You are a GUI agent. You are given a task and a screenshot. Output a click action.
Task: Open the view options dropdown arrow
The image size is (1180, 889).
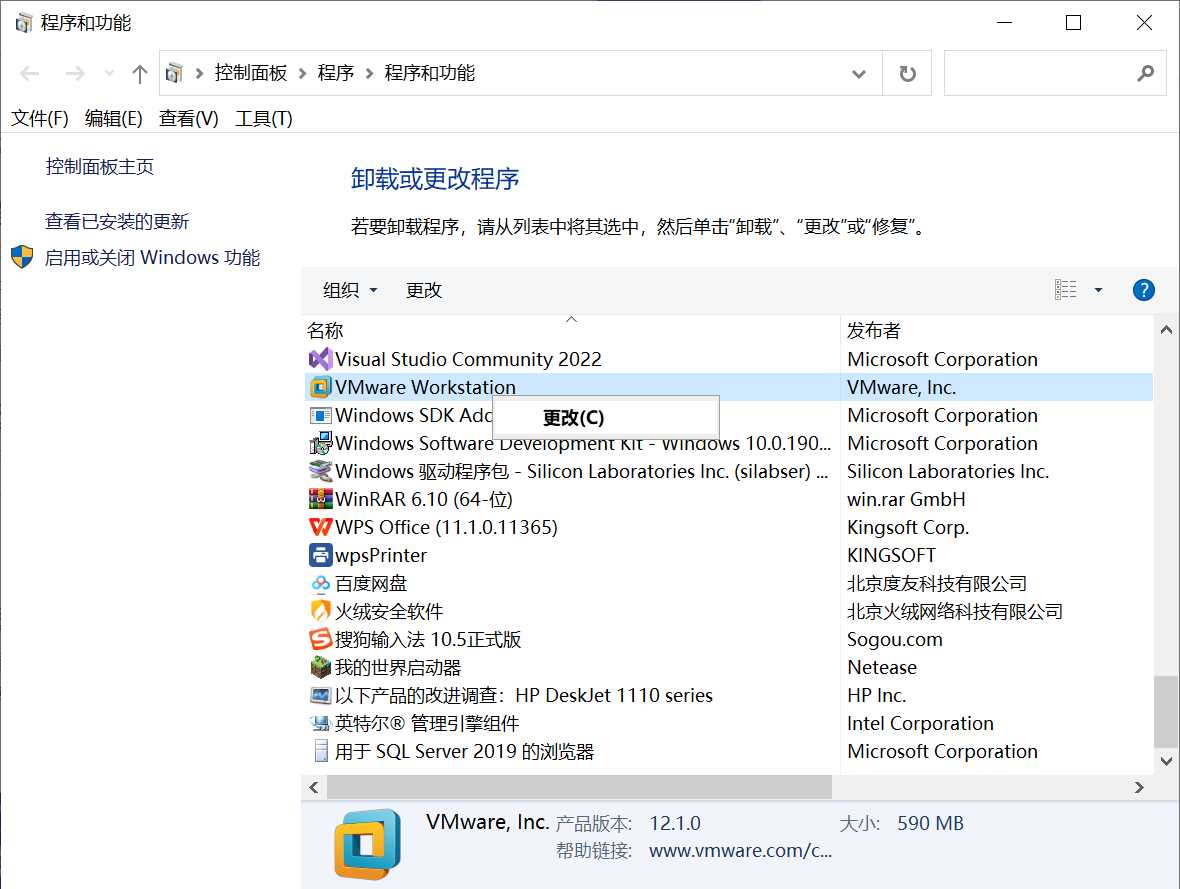1098,290
